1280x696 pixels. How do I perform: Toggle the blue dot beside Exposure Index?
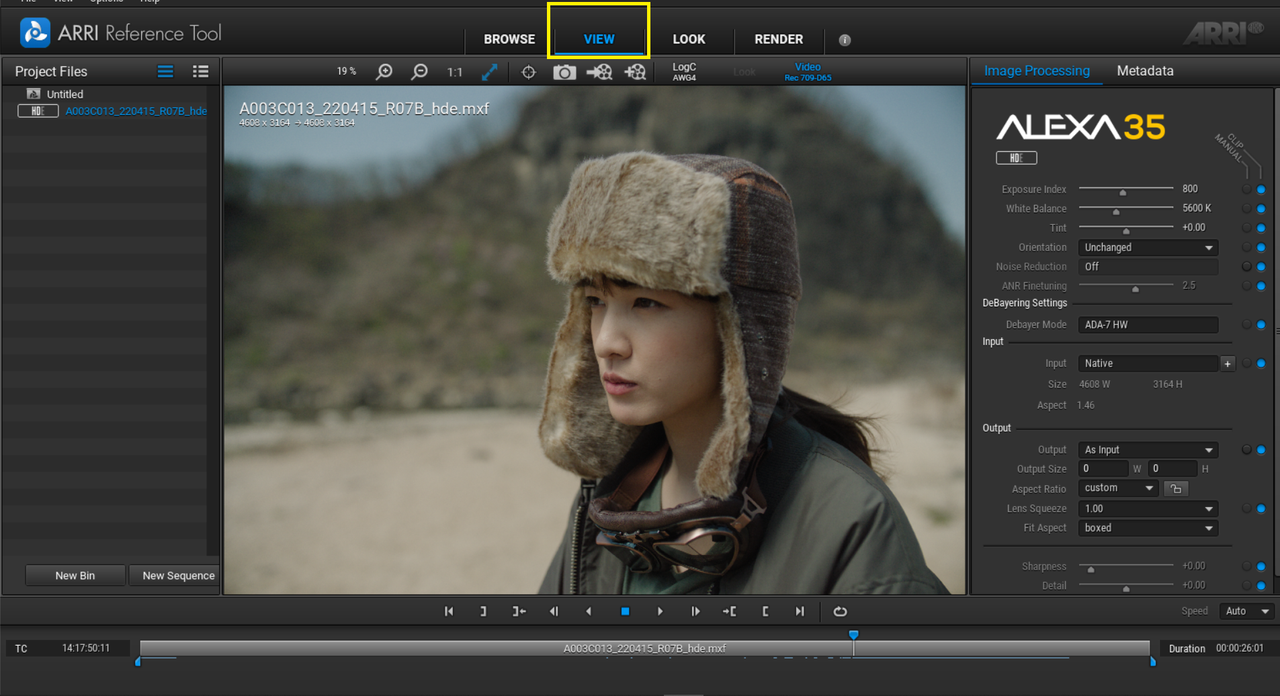[1261, 189]
